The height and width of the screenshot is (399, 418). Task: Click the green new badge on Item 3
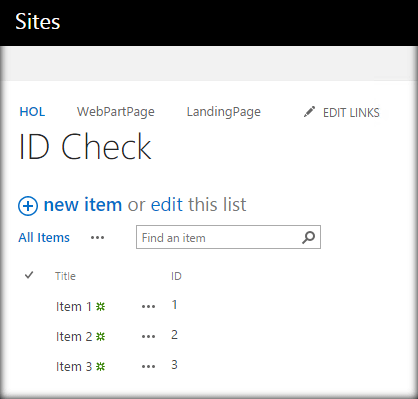tap(100, 367)
